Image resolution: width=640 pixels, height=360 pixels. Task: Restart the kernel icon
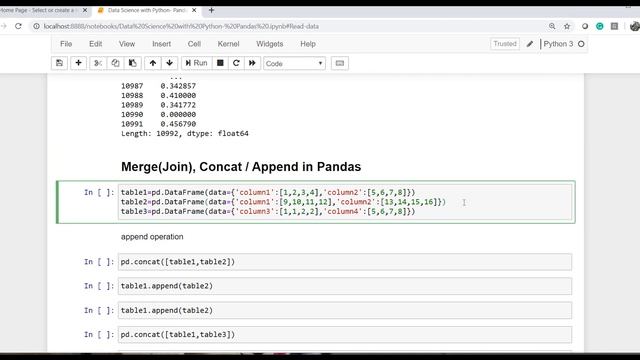click(x=236, y=63)
